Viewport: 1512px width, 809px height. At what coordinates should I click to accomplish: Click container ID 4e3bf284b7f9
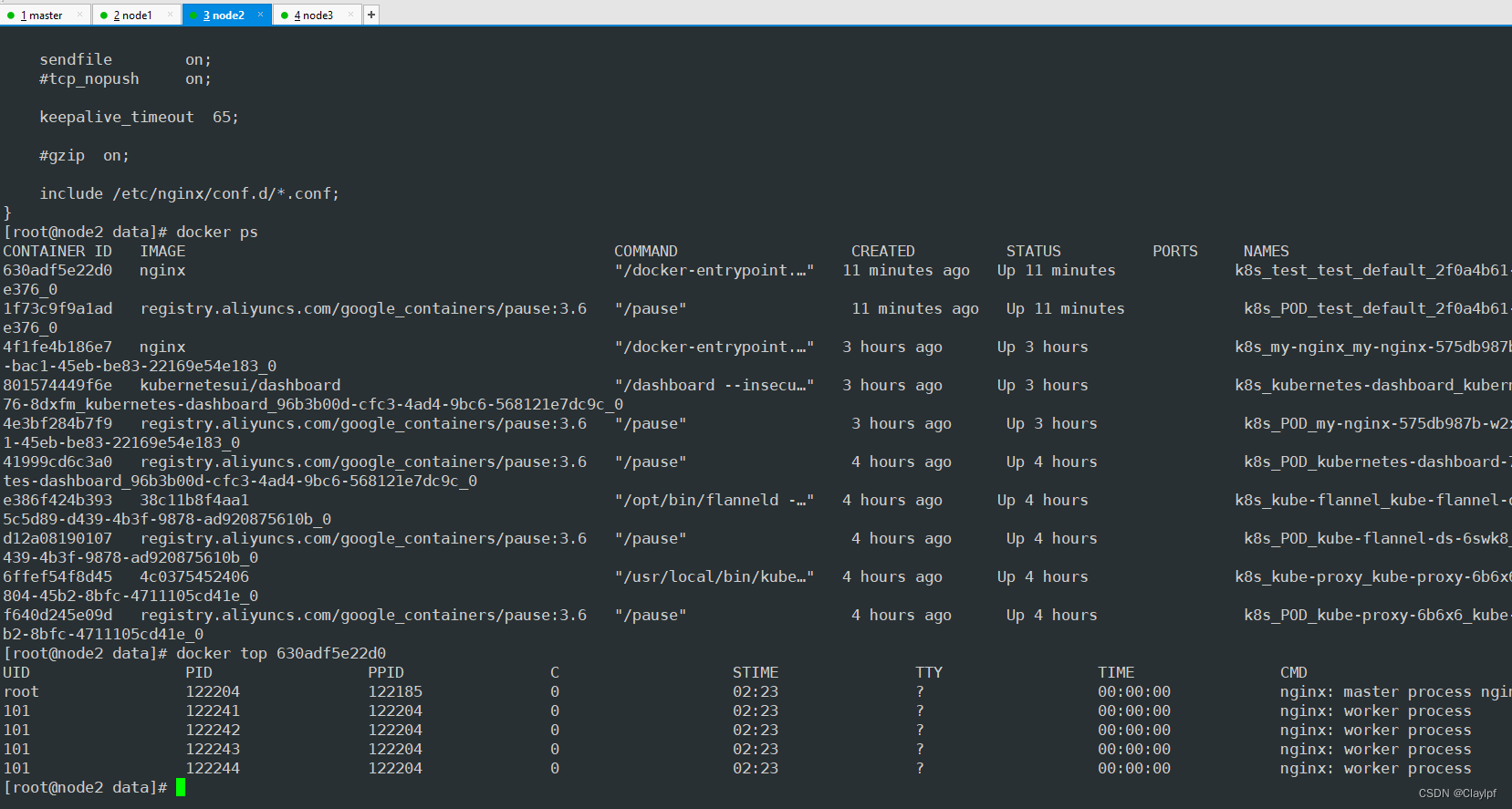point(57,423)
